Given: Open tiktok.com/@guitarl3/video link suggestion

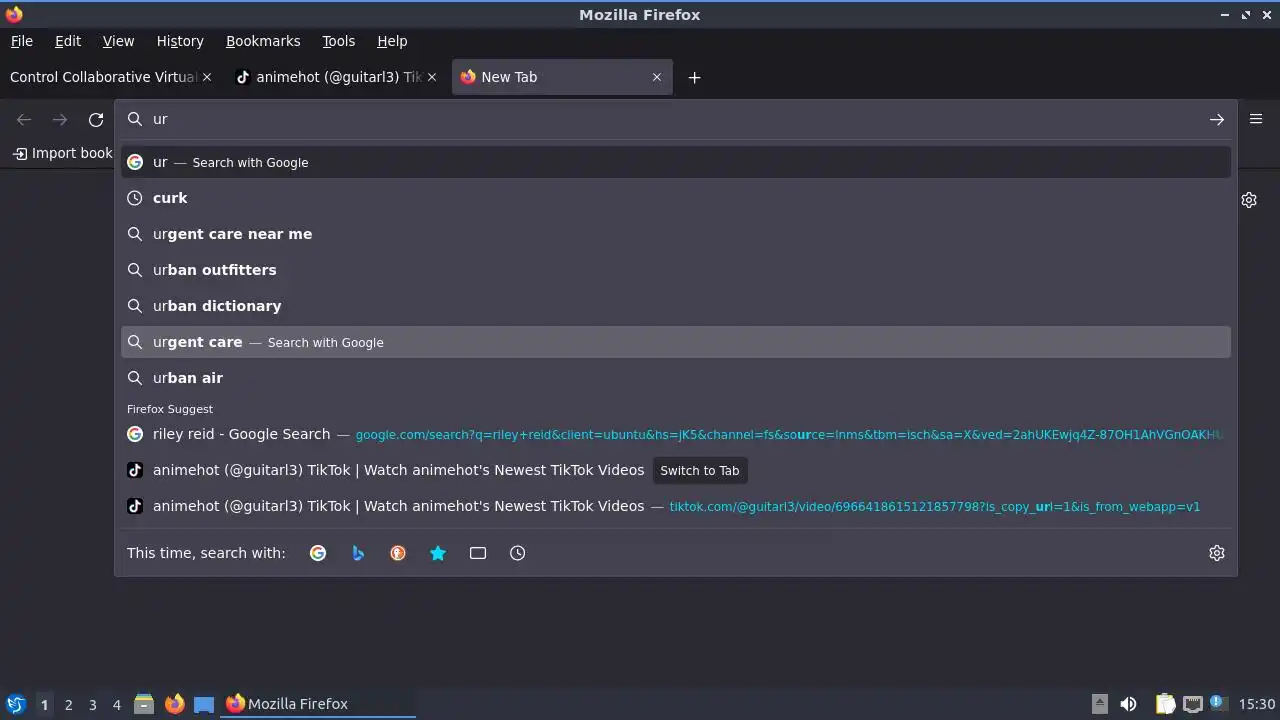Looking at the screenshot, I should 676,506.
